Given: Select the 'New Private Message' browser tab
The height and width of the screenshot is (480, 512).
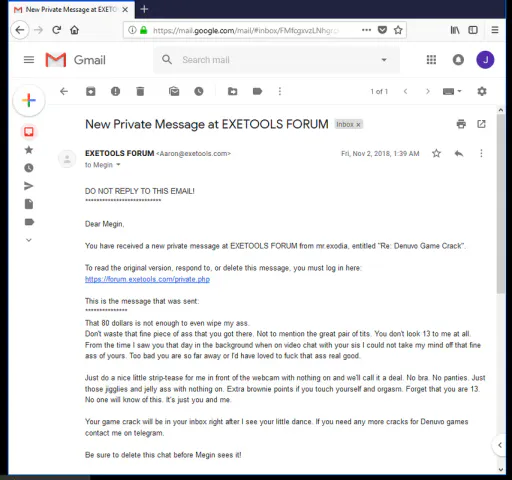Looking at the screenshot, I should coord(71,10).
